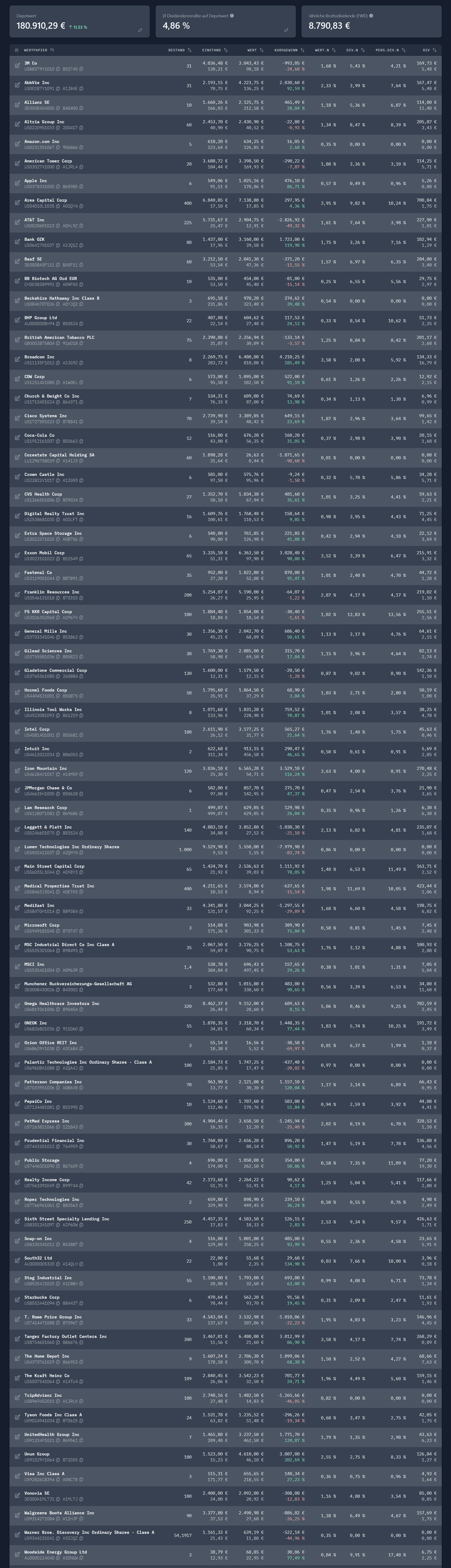
Task: Edit the Apple Inc holding
Action: 17,183
